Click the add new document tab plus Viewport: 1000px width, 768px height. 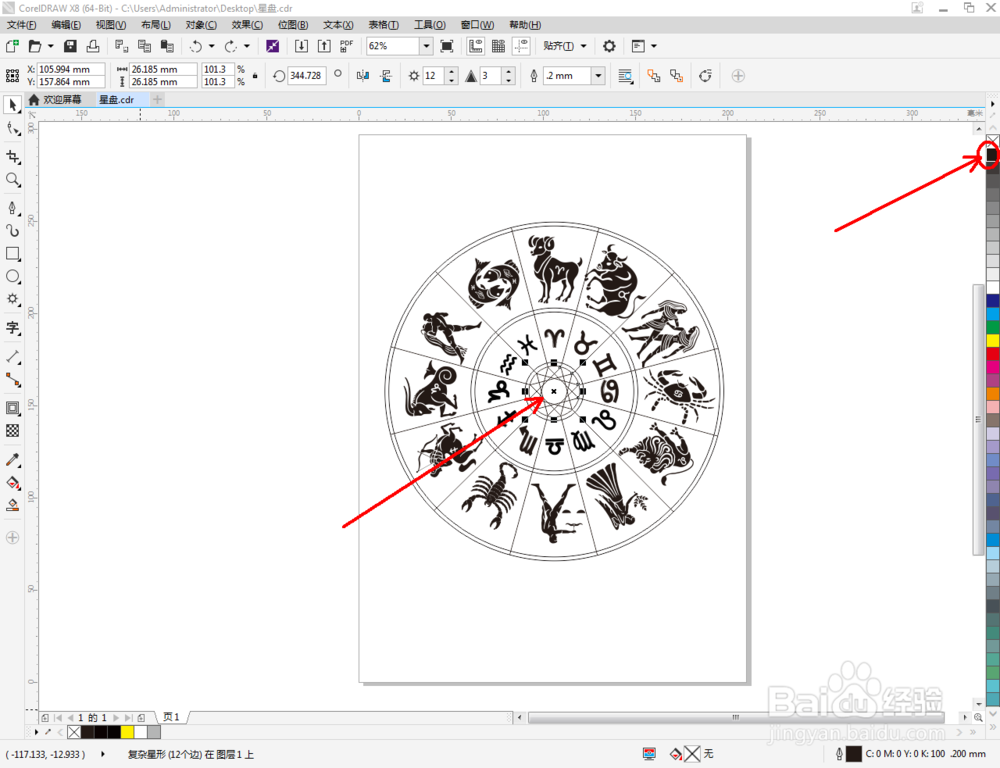(158, 100)
